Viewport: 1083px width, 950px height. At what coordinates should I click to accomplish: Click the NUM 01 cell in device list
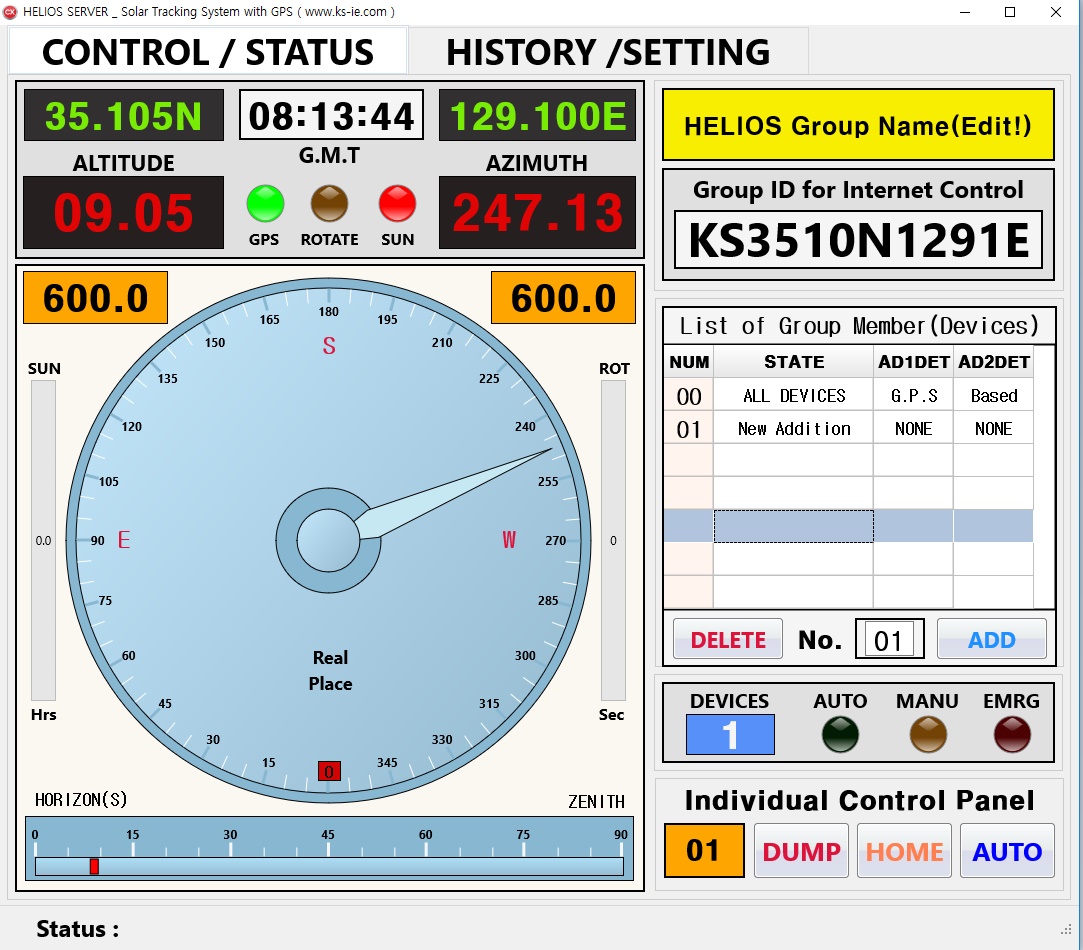(689, 428)
